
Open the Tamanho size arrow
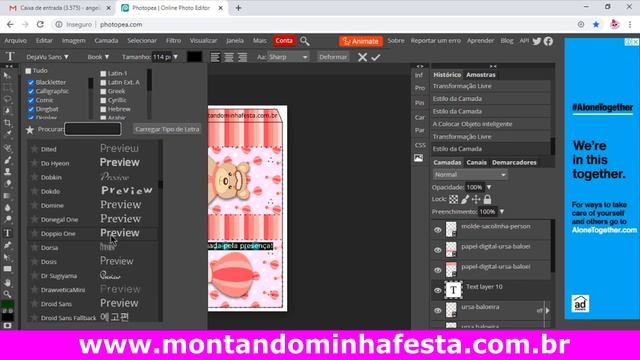[176, 57]
